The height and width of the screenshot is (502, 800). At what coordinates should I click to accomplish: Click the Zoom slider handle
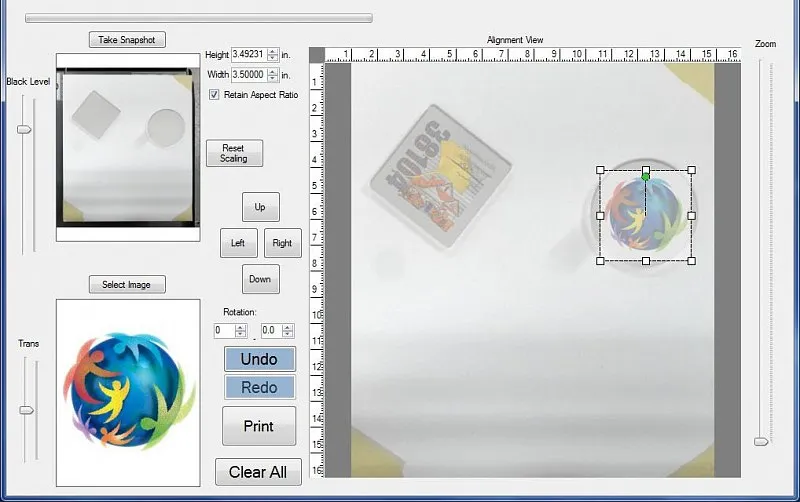(762, 440)
